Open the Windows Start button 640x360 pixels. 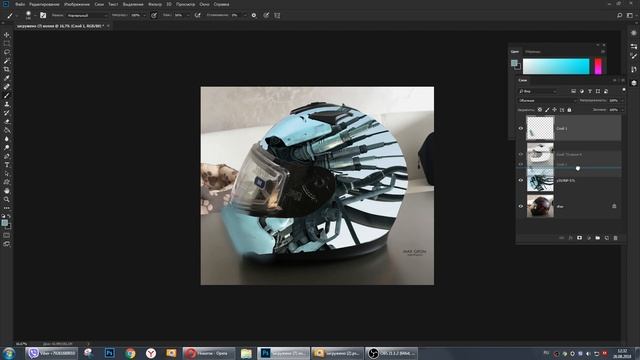[8, 353]
